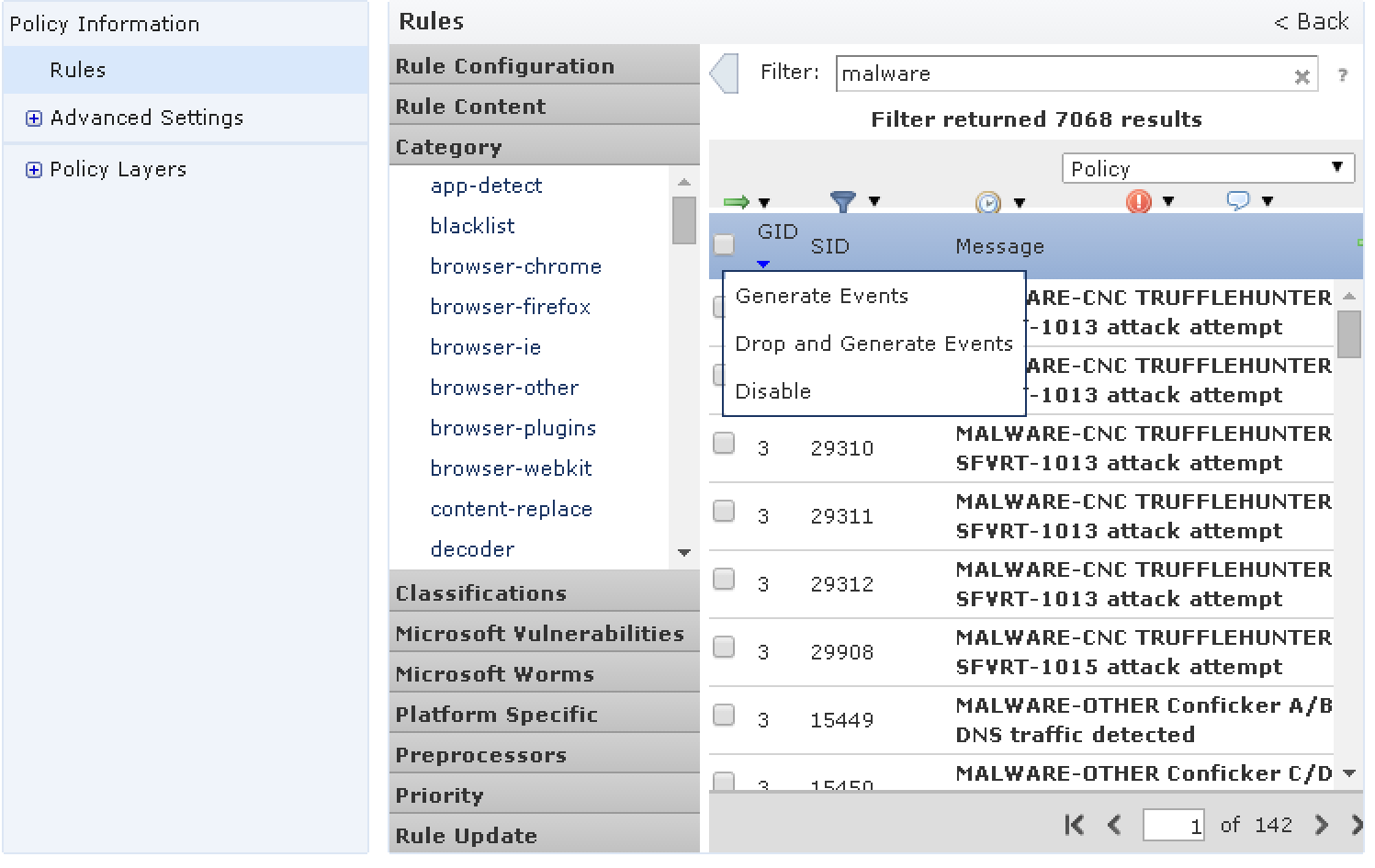Viewport: 1375px width, 868px height.
Task: Click the browser-chrome category link
Action: pyautogui.click(x=515, y=266)
